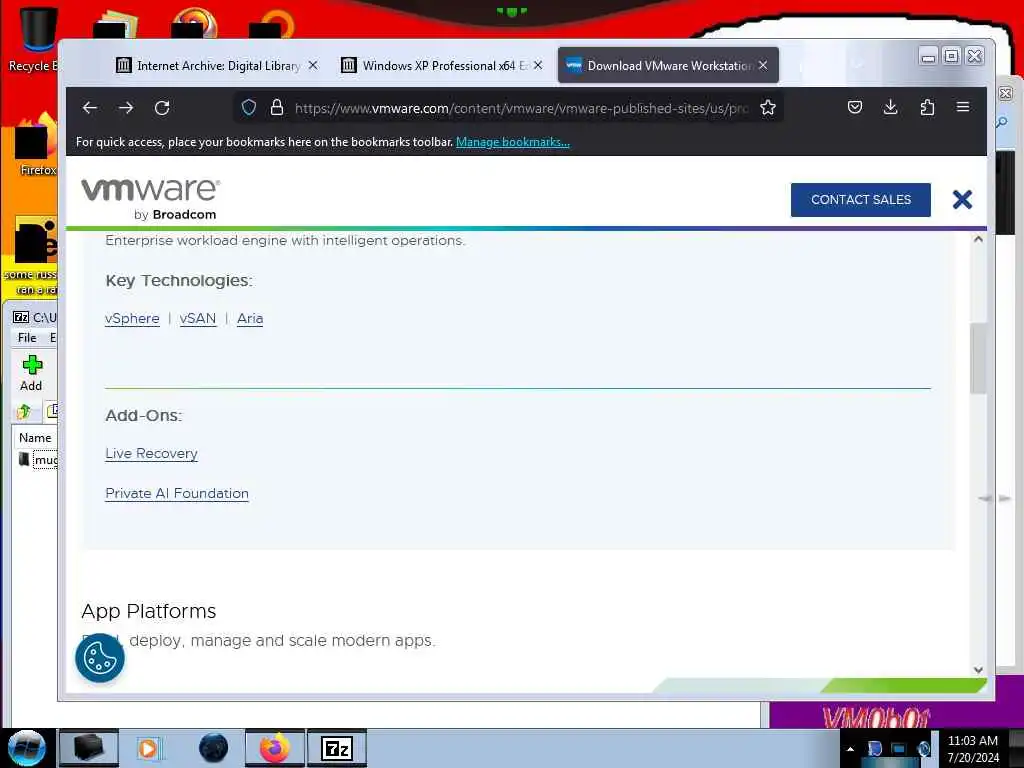
Task: Close the VMware menu overlay with X
Action: [x=962, y=199]
